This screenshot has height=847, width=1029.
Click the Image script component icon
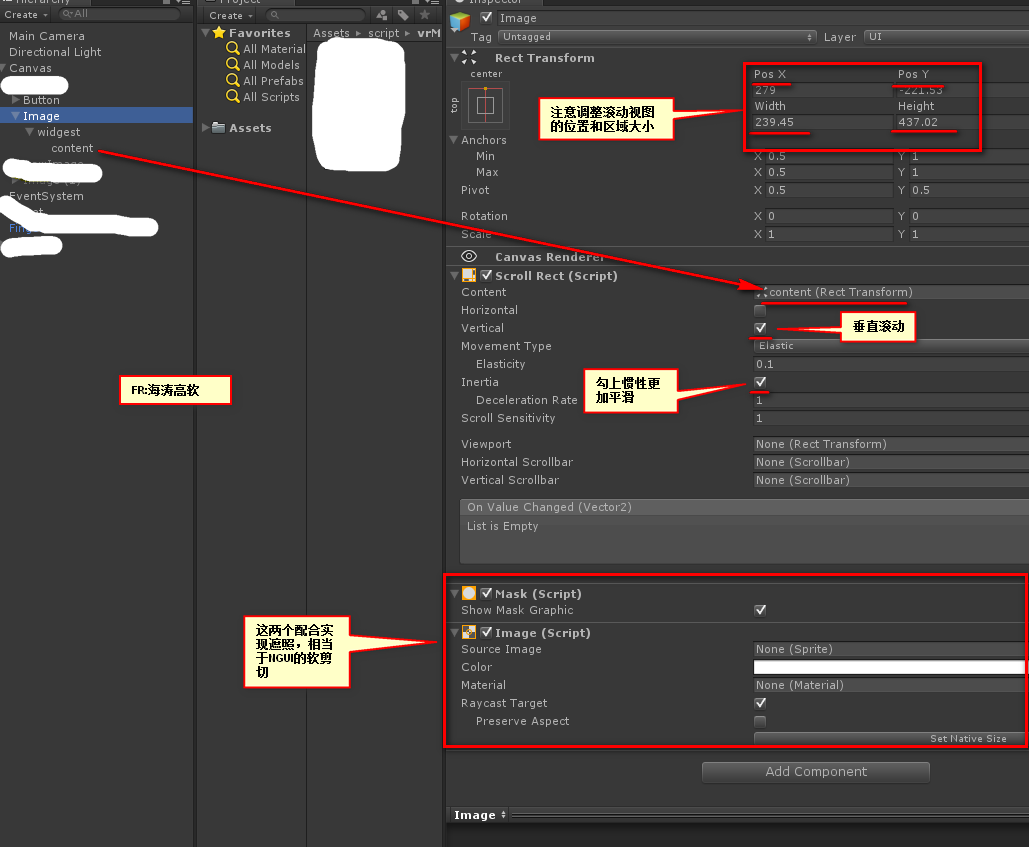coord(469,632)
